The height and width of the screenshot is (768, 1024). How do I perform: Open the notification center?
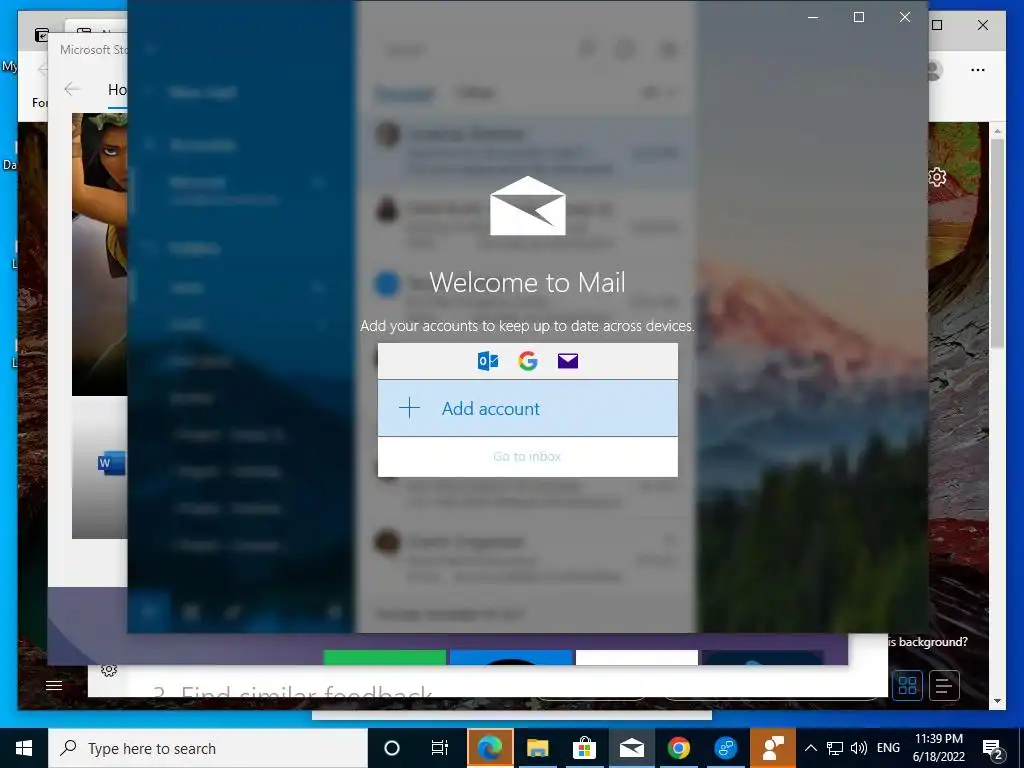[x=993, y=749]
